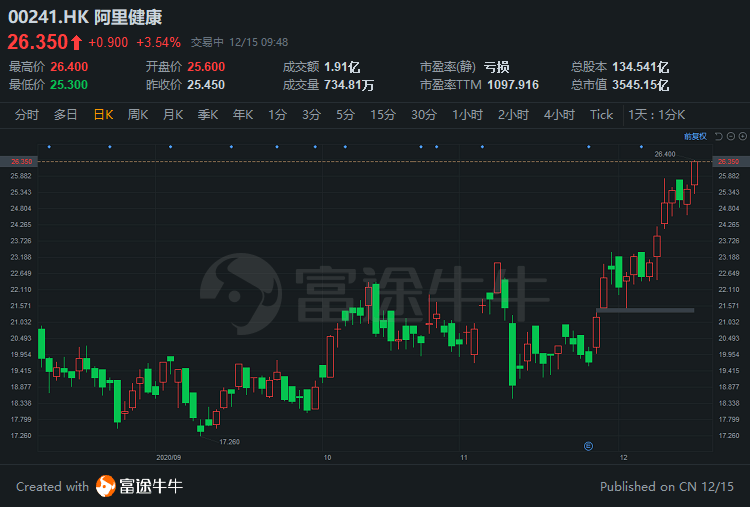Viewport: 750px width, 507px height.
Task: Choose the 5分 five-minute interval
Action: 345,115
